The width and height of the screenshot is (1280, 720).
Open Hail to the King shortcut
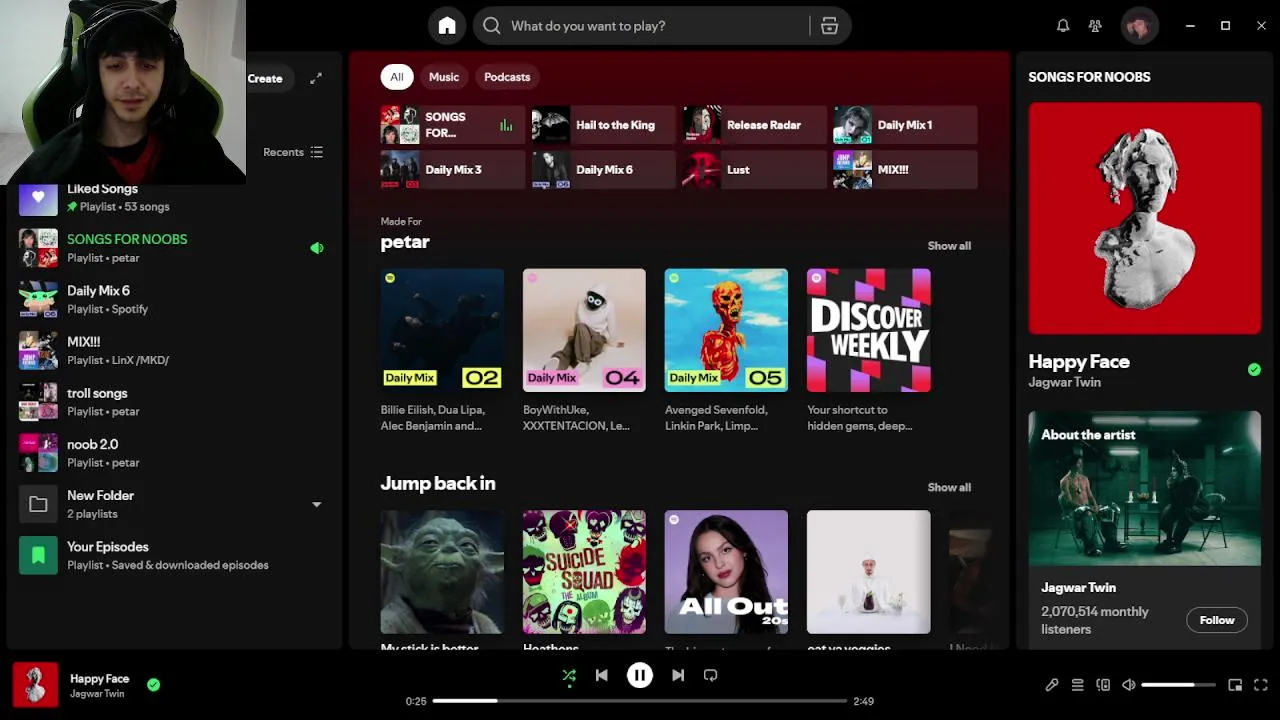click(604, 125)
